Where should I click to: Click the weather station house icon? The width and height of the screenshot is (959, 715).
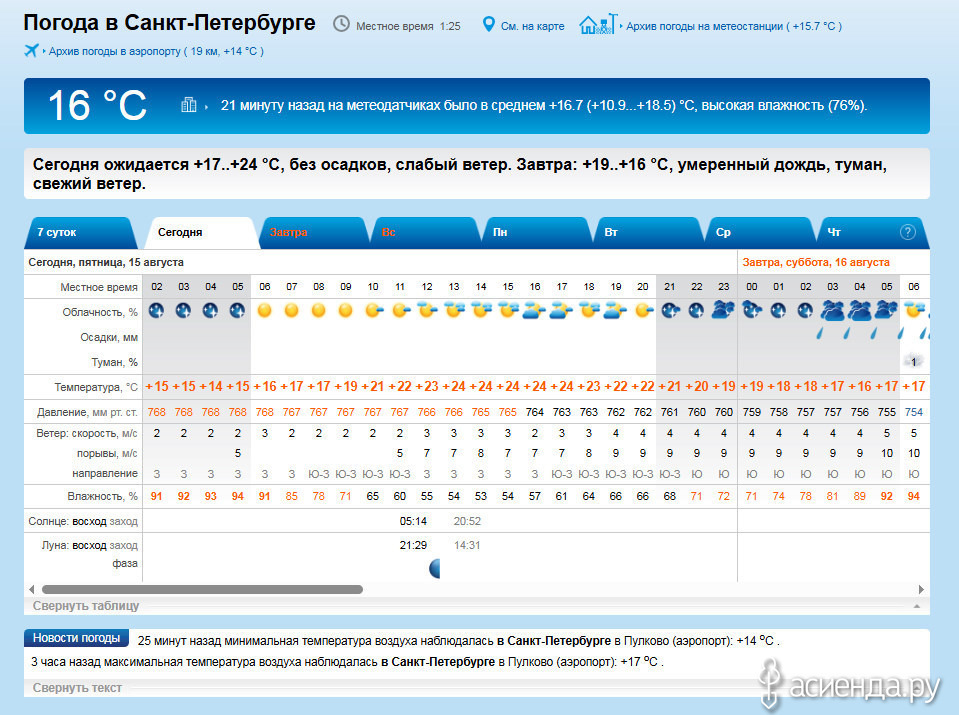[598, 24]
